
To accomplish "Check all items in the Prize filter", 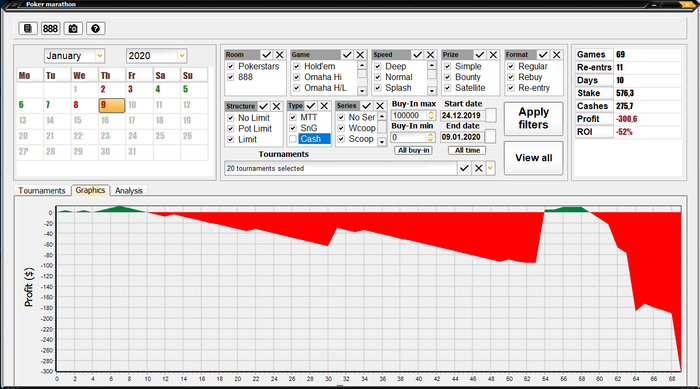I will [480, 54].
